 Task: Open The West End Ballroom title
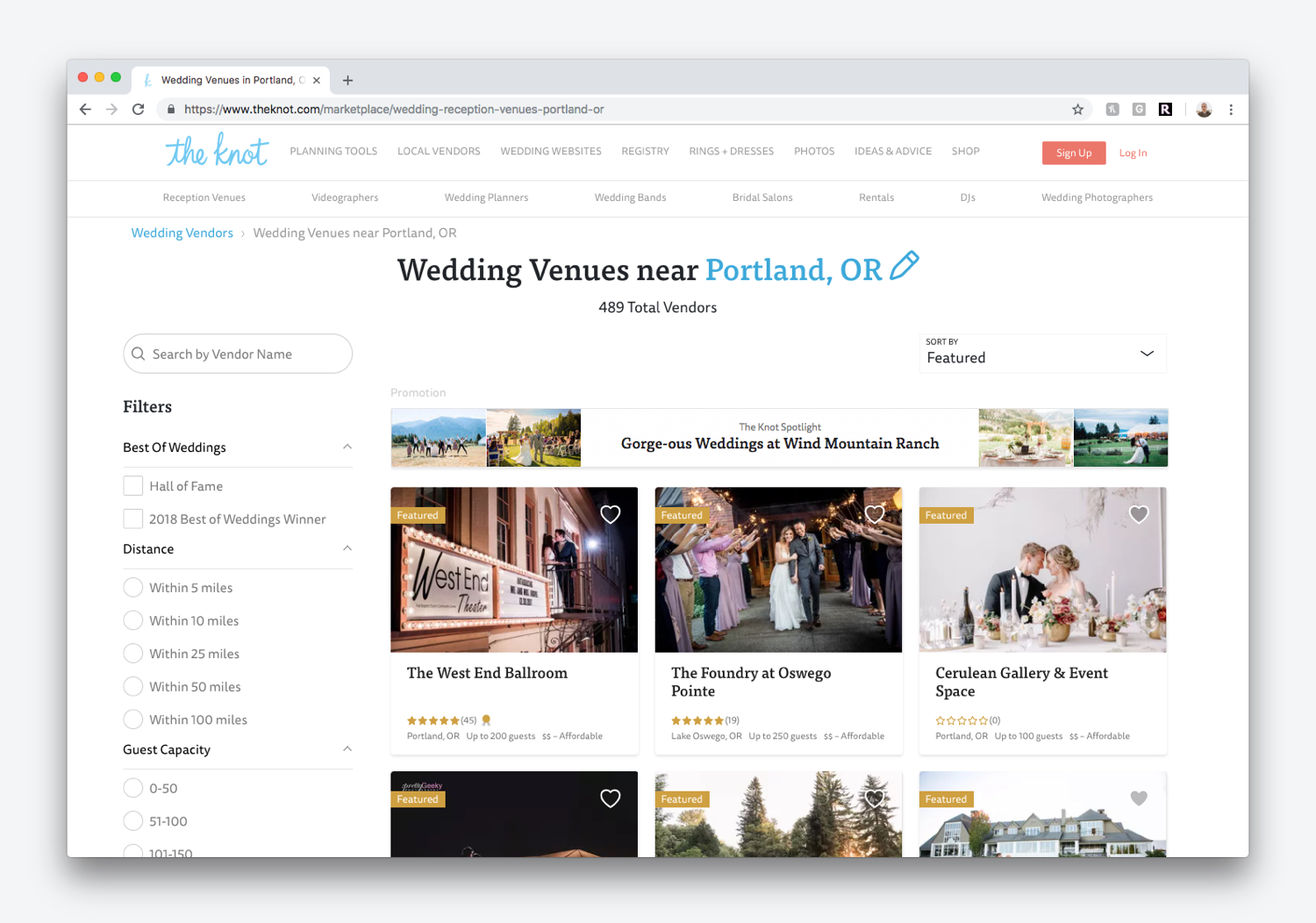click(x=487, y=673)
